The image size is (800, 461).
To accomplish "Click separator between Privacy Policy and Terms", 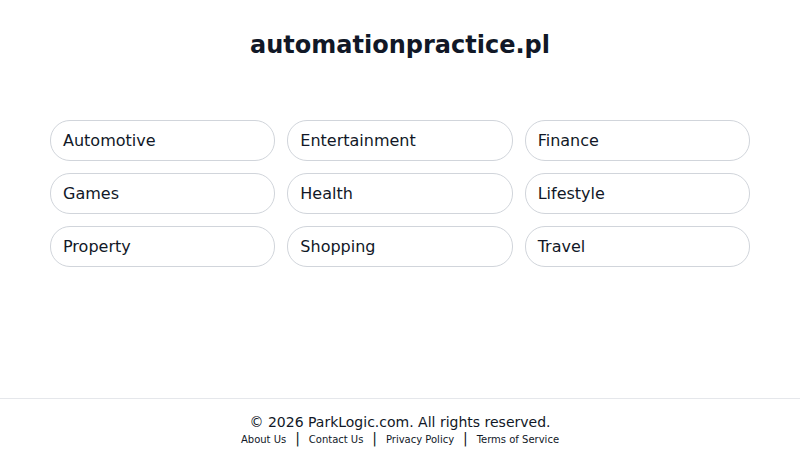I will [x=465, y=439].
